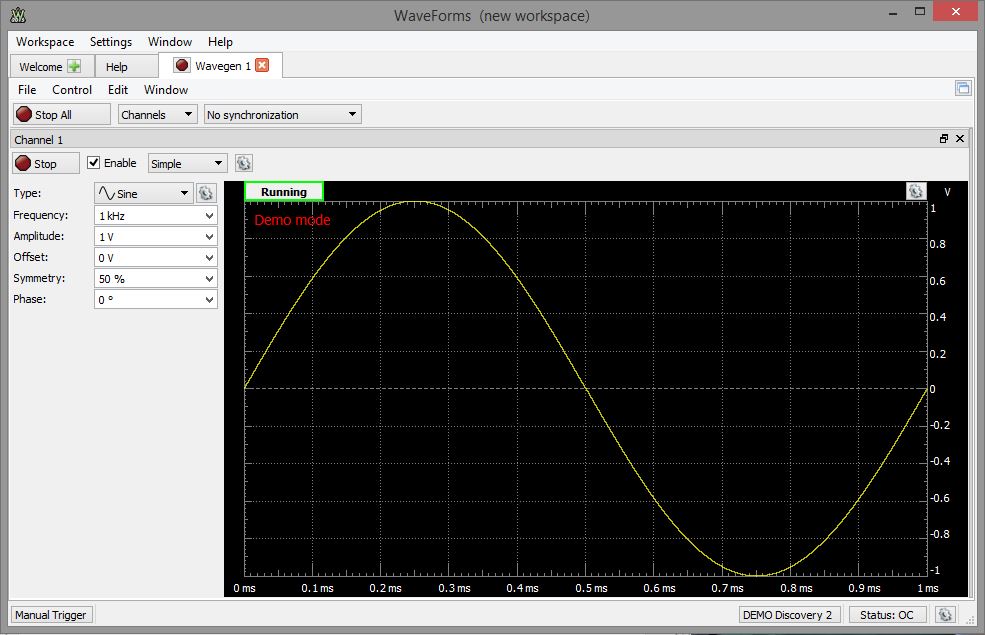Open the No synchronization dropdown
985x635 pixels.
(x=280, y=114)
